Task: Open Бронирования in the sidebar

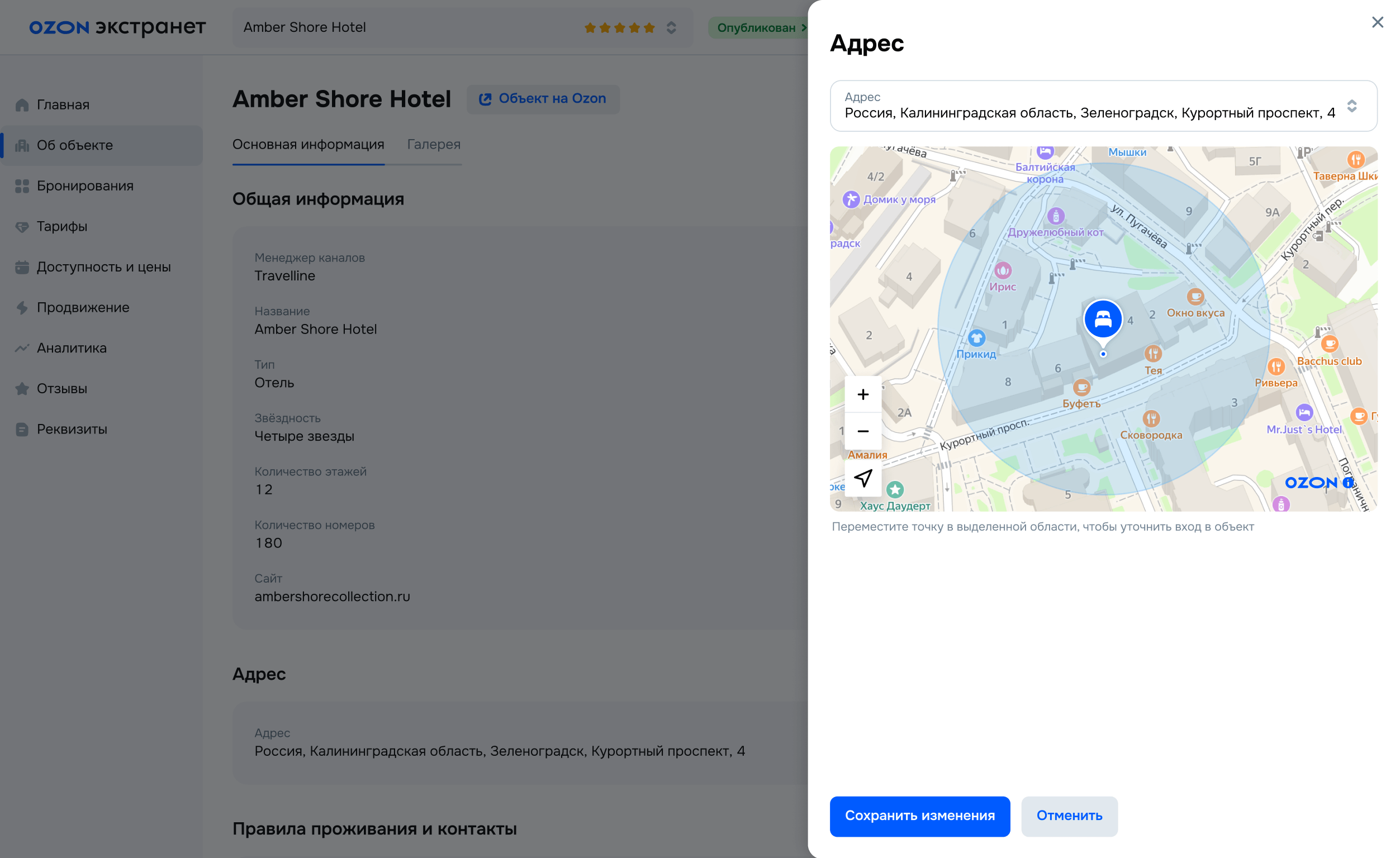Action: [x=85, y=185]
